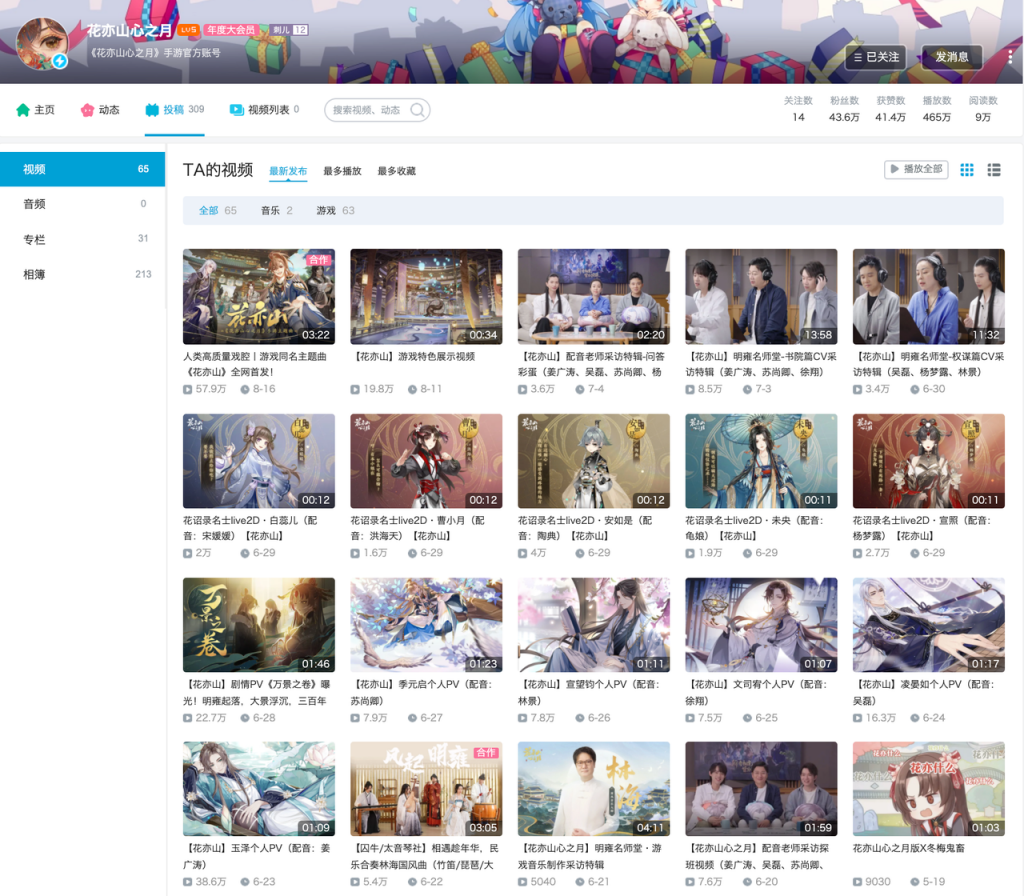
Task: Open the 投稿 309 tab
Action: [x=174, y=110]
